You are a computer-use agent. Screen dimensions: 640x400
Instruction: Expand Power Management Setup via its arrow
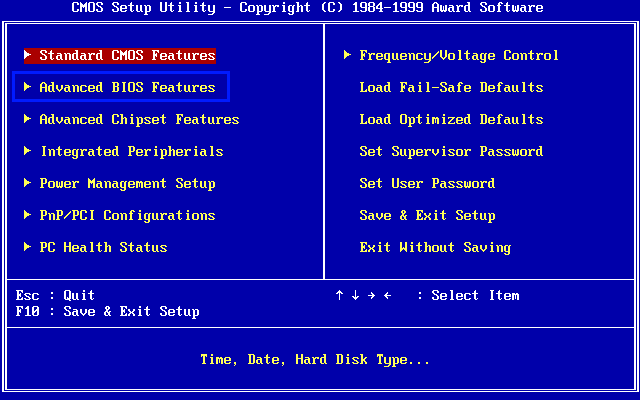click(x=28, y=183)
